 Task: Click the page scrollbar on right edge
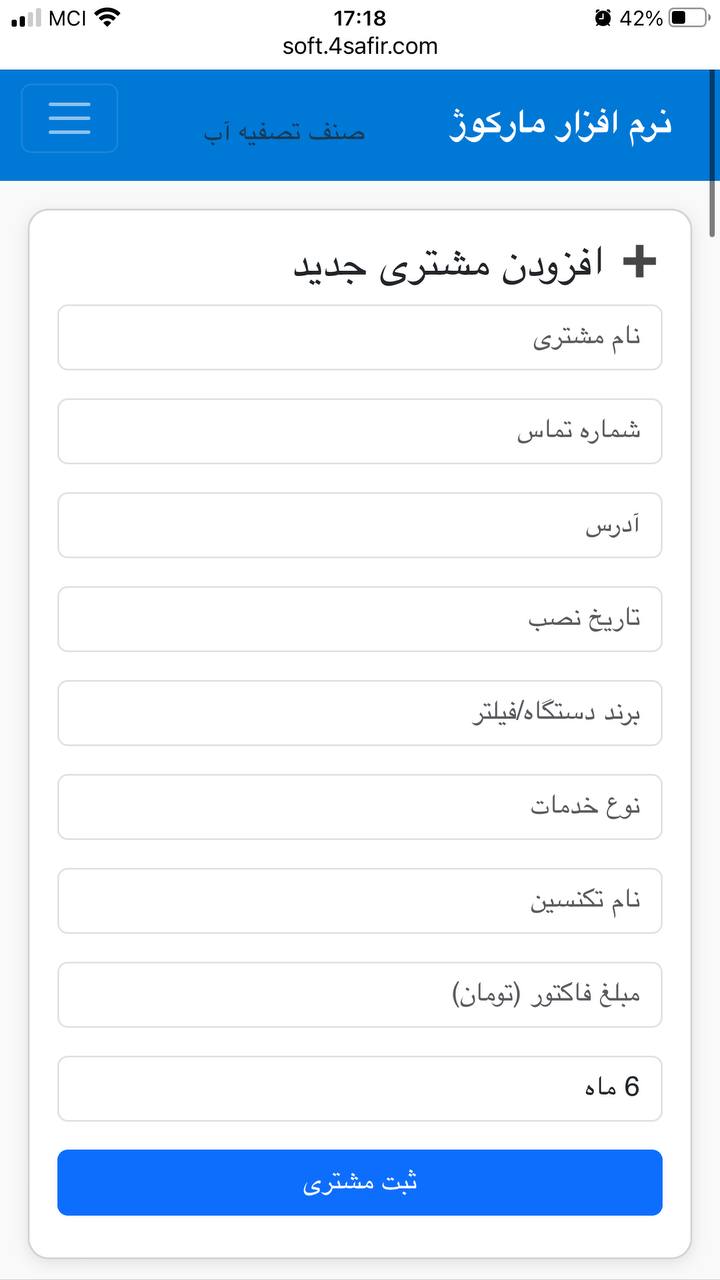(x=712, y=150)
